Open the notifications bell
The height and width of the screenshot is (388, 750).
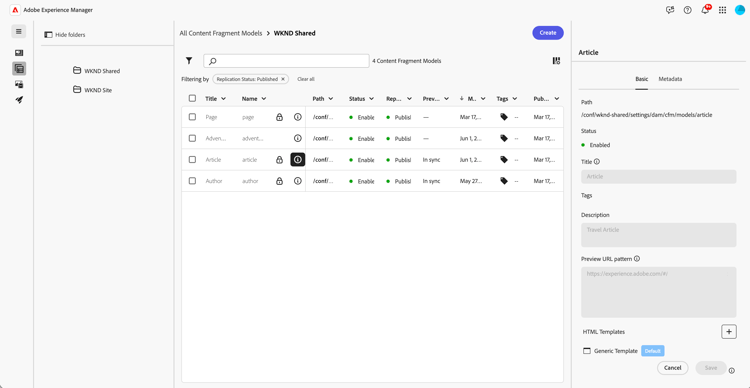coord(706,10)
